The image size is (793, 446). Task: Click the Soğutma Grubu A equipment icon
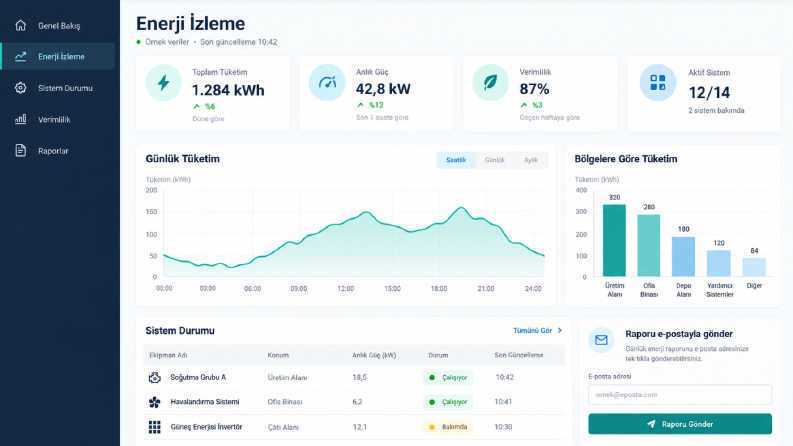(155, 377)
